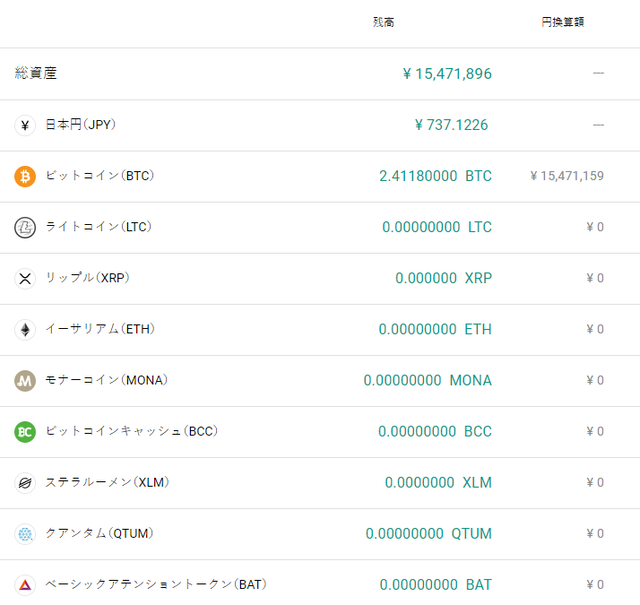Click the Stellar Lumens (XLM) icon
This screenshot has width=640, height=605.
25,483
